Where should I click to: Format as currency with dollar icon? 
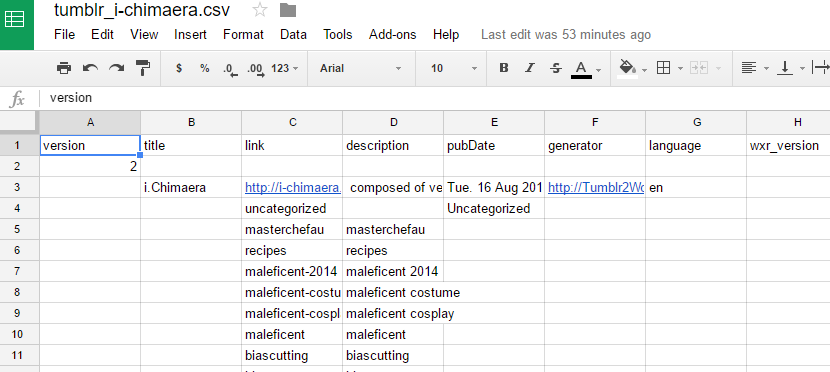point(179,68)
